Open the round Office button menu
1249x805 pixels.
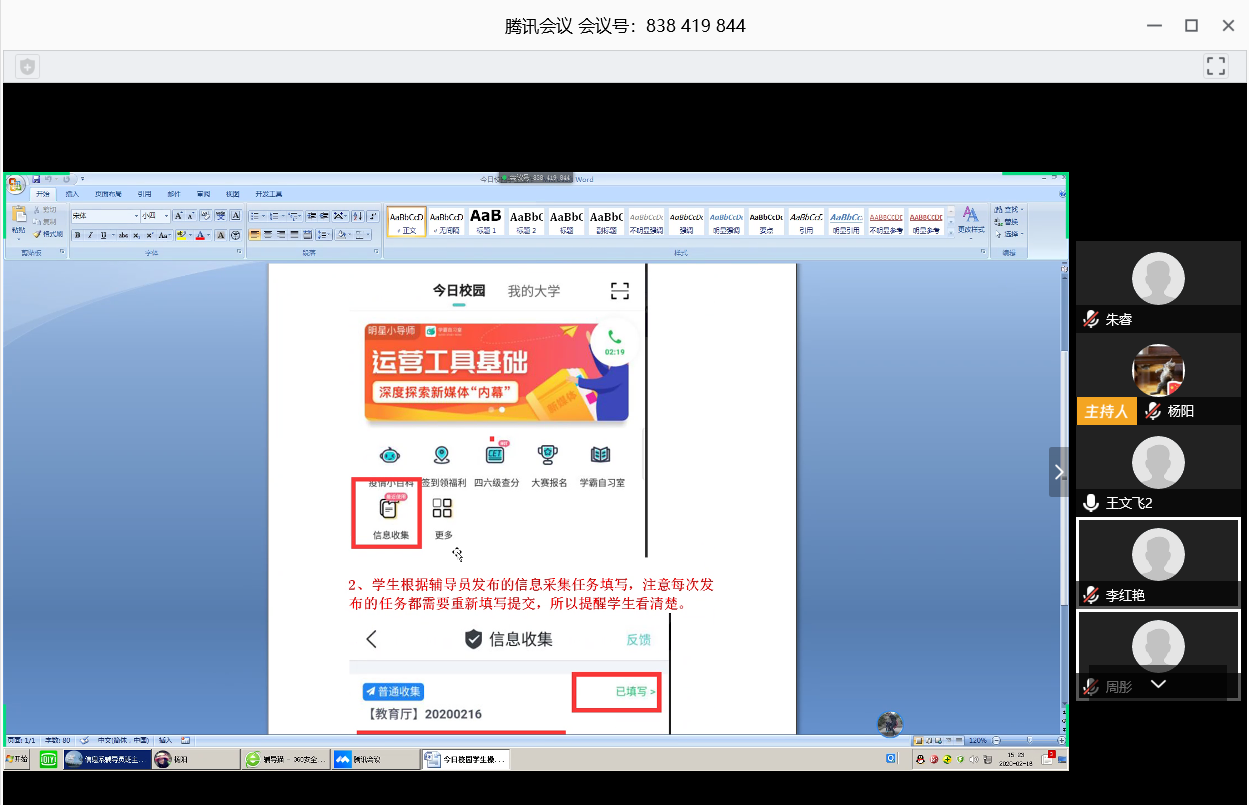pos(15,184)
